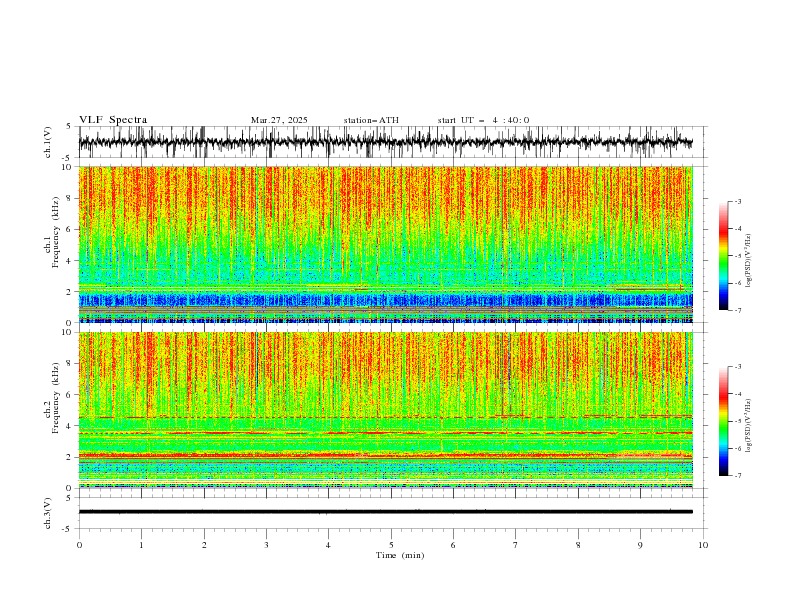792x612 pixels.
Task: Click time axis tick label "6"
Action: click(453, 545)
